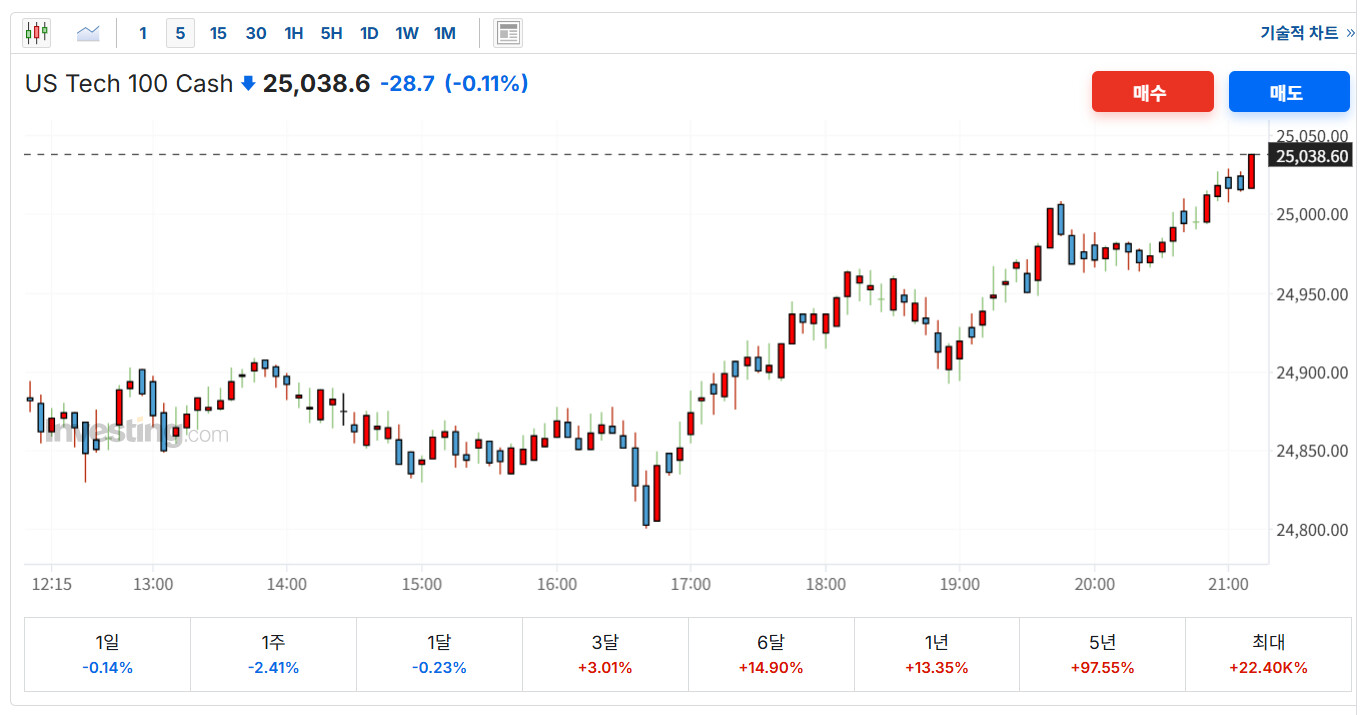
Task: Set chart interval to 1M
Action: [445, 33]
